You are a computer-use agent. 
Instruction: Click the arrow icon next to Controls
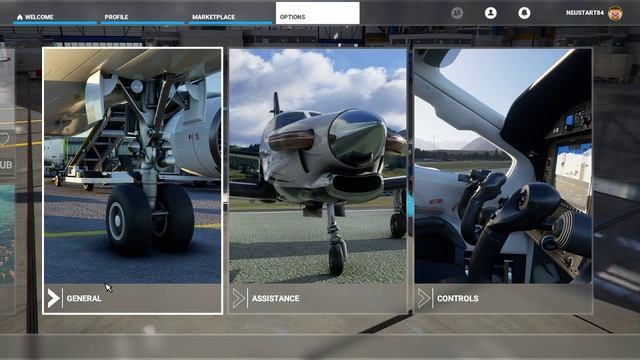tap(424, 298)
